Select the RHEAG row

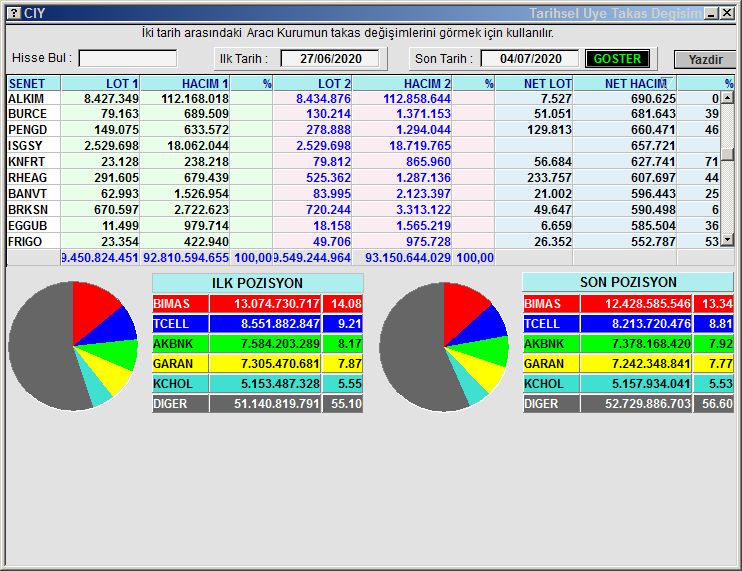pos(363,178)
